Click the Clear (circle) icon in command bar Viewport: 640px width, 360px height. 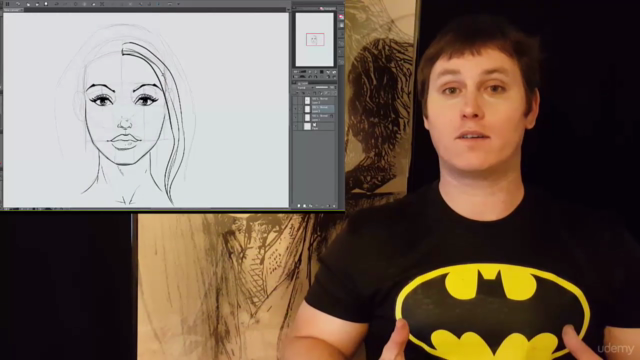pos(76,4)
